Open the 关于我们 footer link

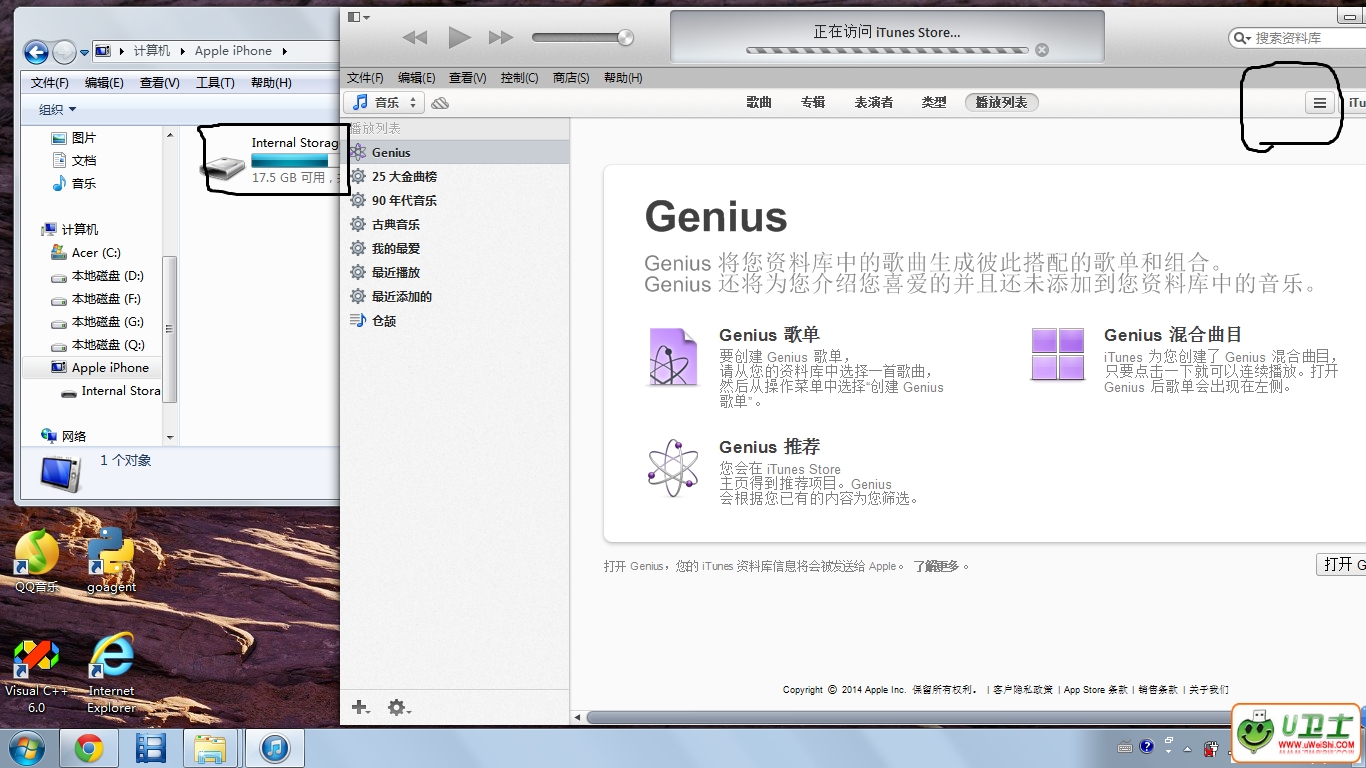(1209, 690)
